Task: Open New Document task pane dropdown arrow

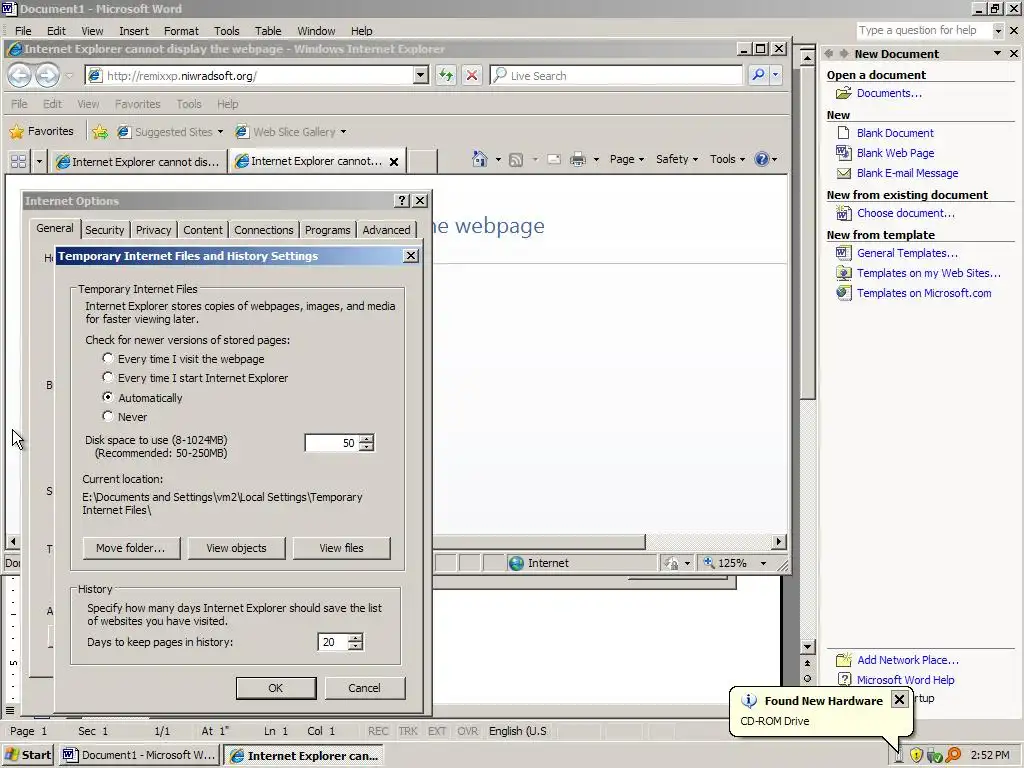Action: [x=997, y=54]
